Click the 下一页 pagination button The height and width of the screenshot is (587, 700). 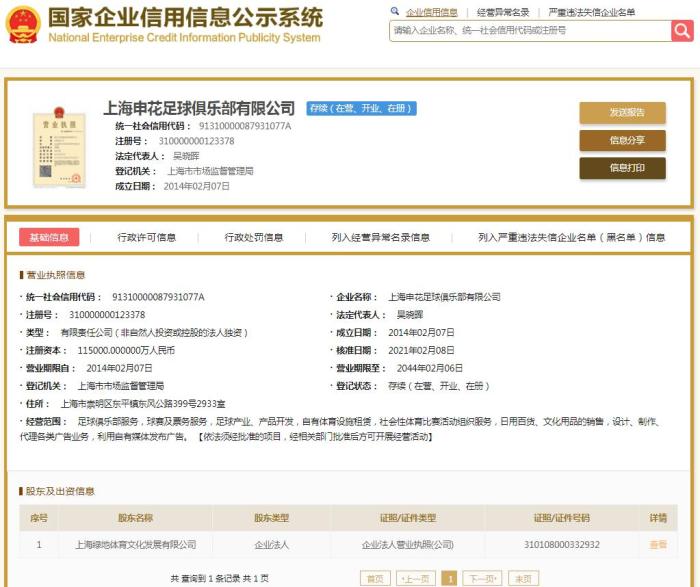point(482,579)
